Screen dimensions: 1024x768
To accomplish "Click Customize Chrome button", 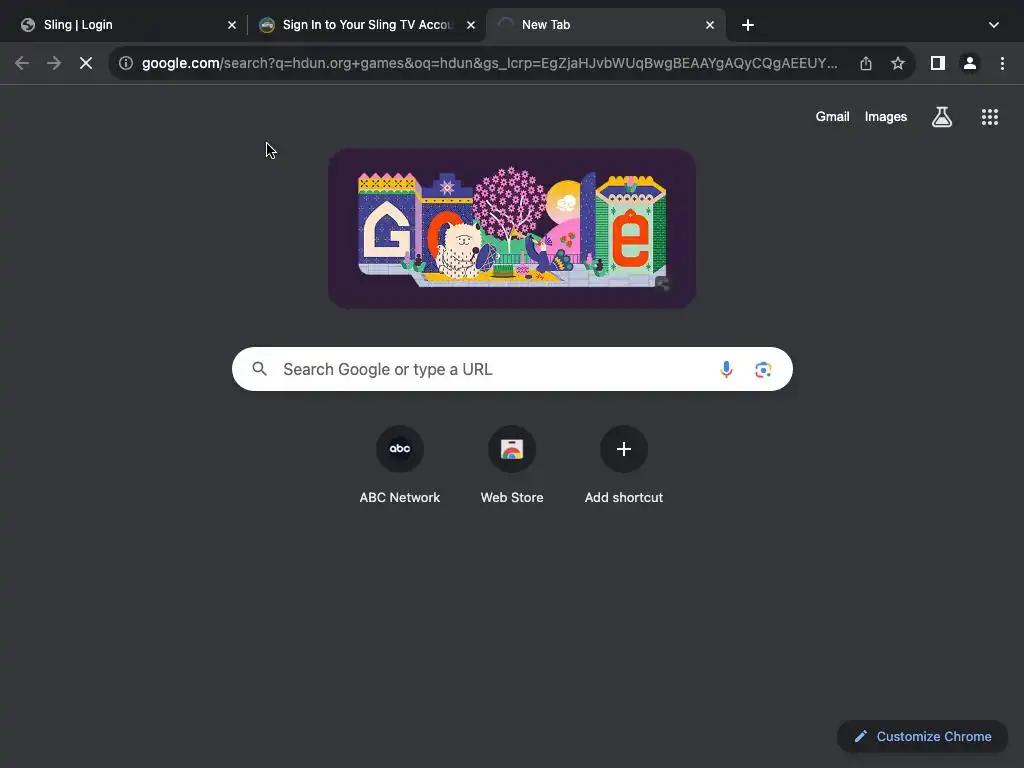I will (922, 737).
